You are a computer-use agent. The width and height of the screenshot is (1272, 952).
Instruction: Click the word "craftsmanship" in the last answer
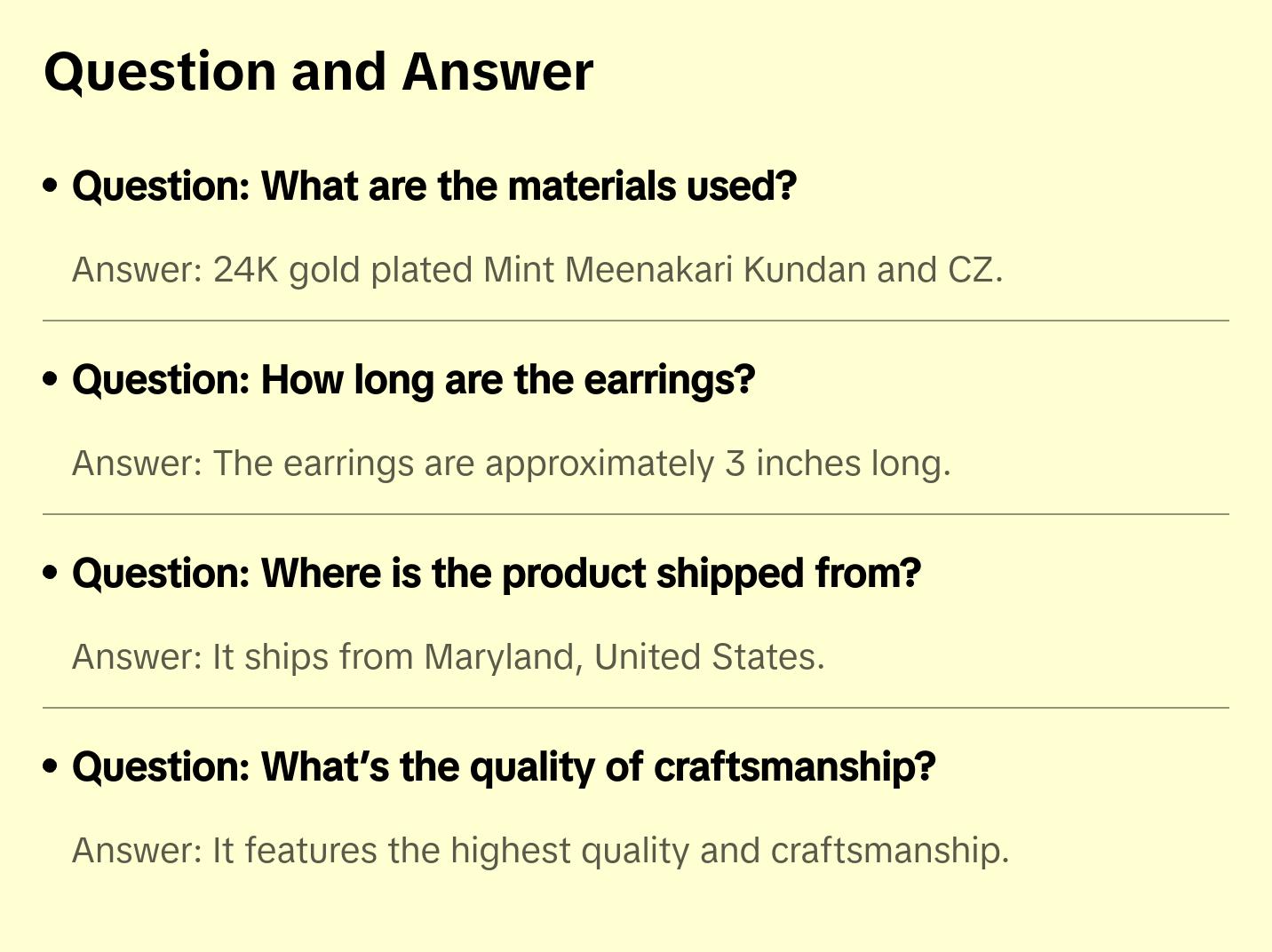[889, 851]
